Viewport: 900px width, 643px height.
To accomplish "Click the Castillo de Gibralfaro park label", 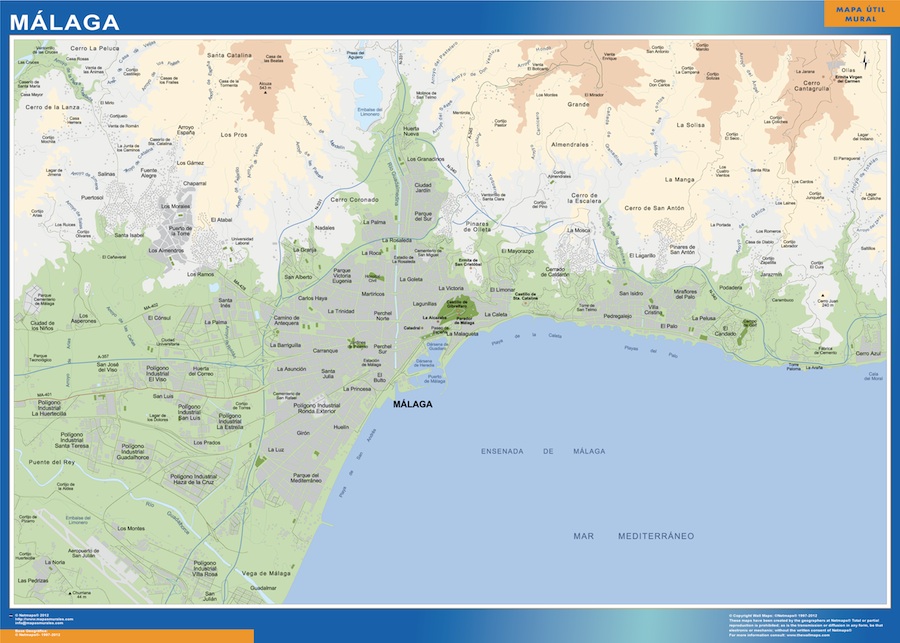I will 457,304.
